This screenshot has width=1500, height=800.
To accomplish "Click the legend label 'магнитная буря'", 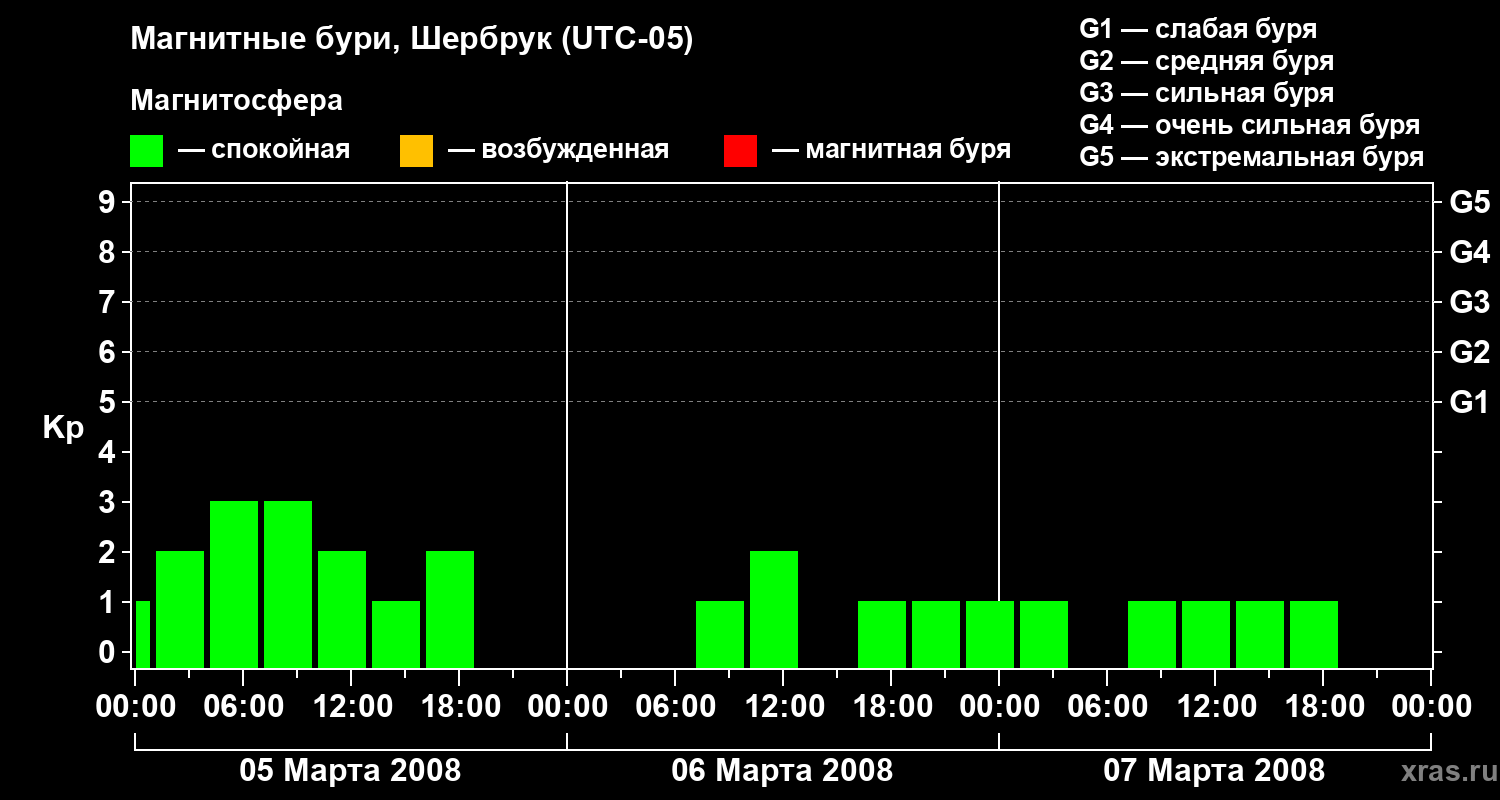I will click(x=908, y=150).
